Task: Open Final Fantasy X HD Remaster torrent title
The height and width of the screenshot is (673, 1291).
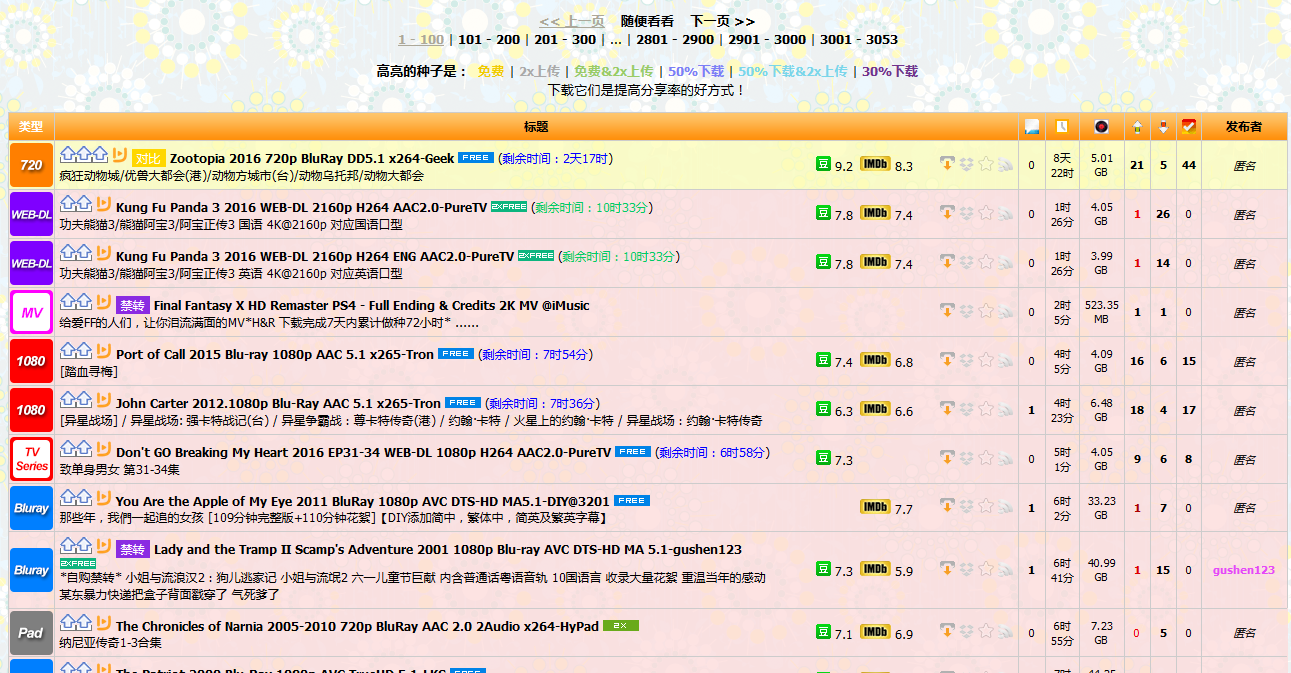Action: pyautogui.click(x=372, y=305)
